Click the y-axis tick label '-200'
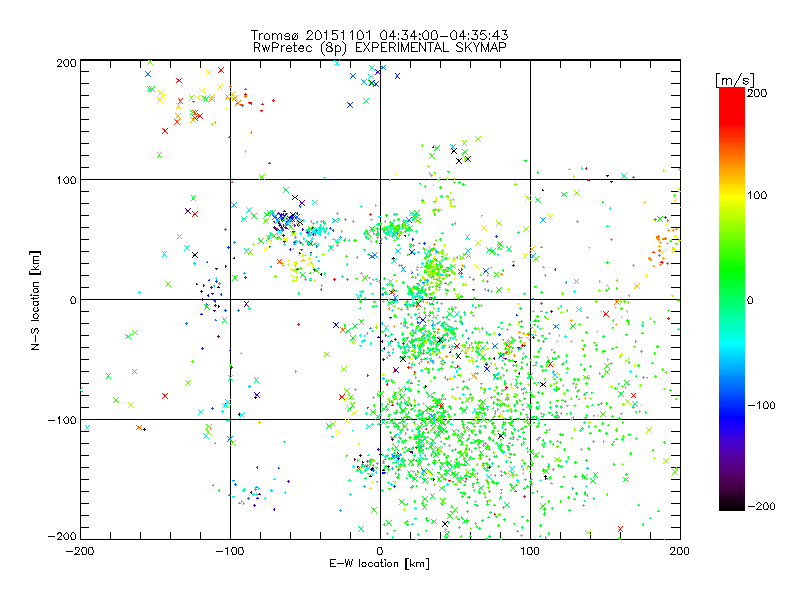Image resolution: width=800 pixels, height=600 pixels. 62,536
